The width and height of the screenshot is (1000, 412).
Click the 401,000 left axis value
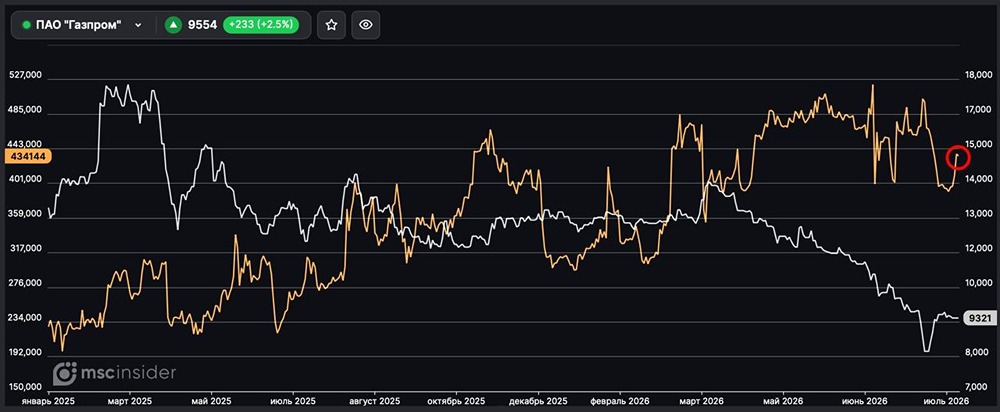[x=26, y=180]
